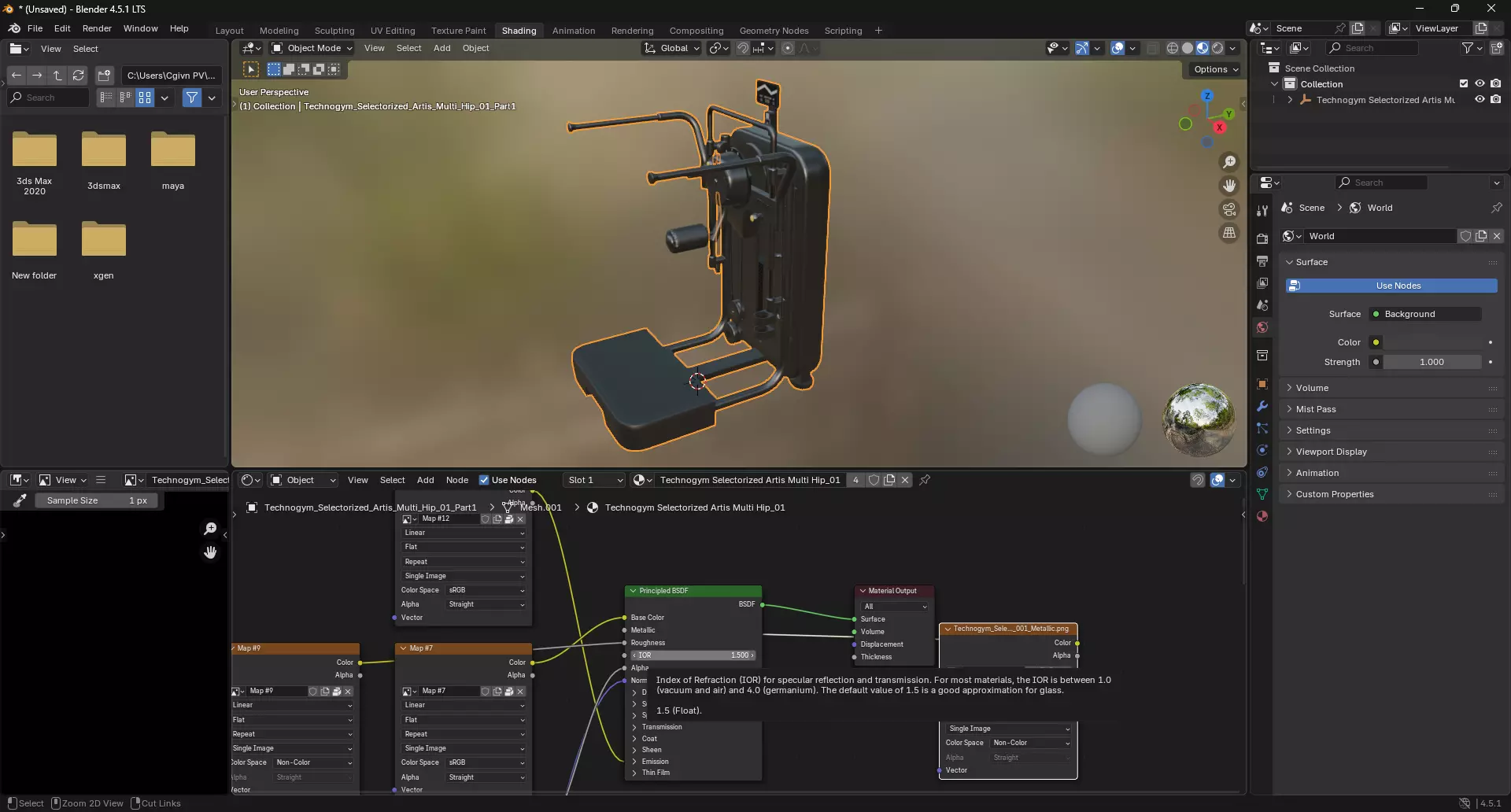
Task: Open the Material properties tab
Action: pyautogui.click(x=1262, y=516)
